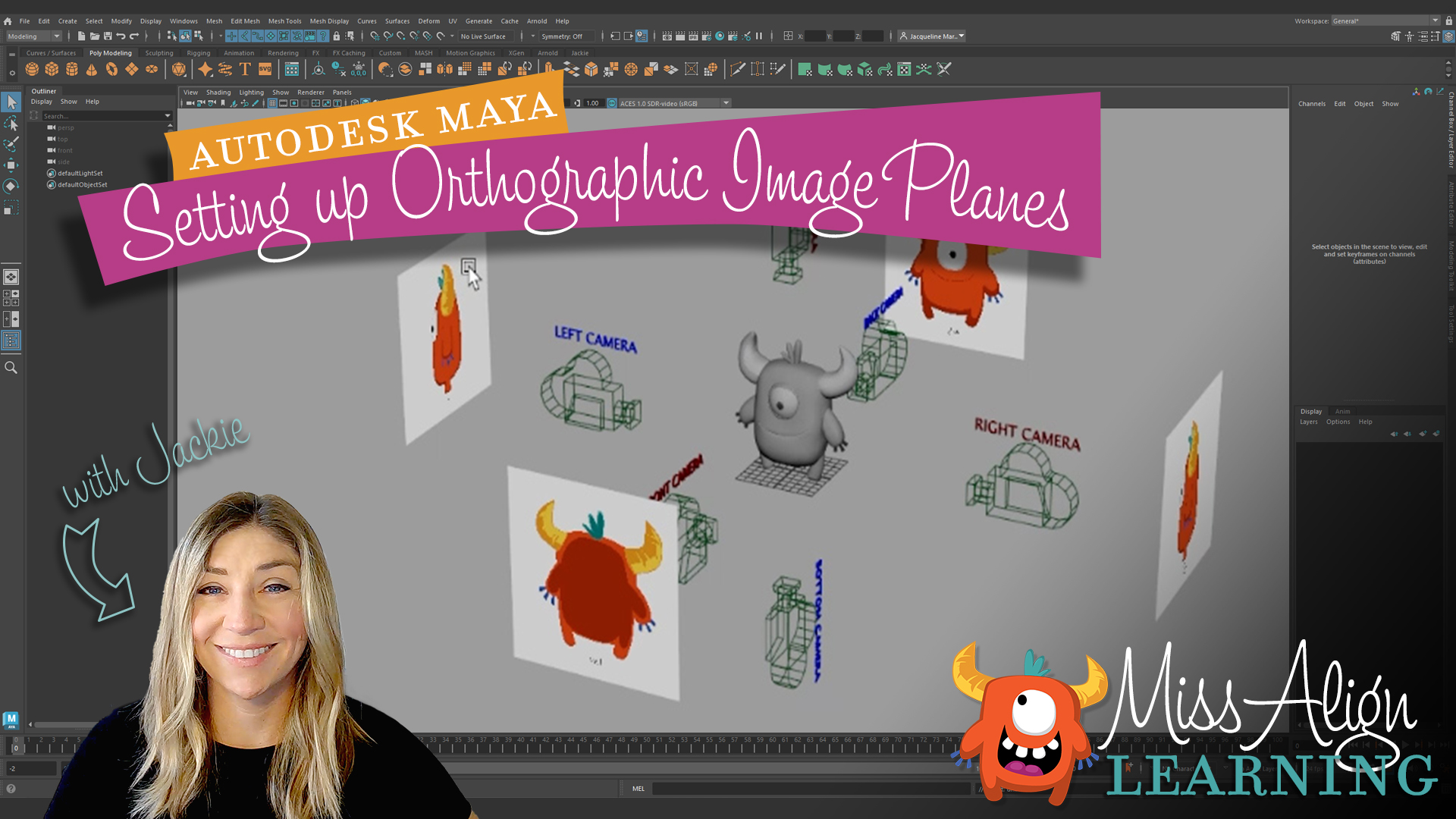1456x819 pixels.
Task: Open the Modeling Toolkit icon at top right
Action: [x=1395, y=36]
